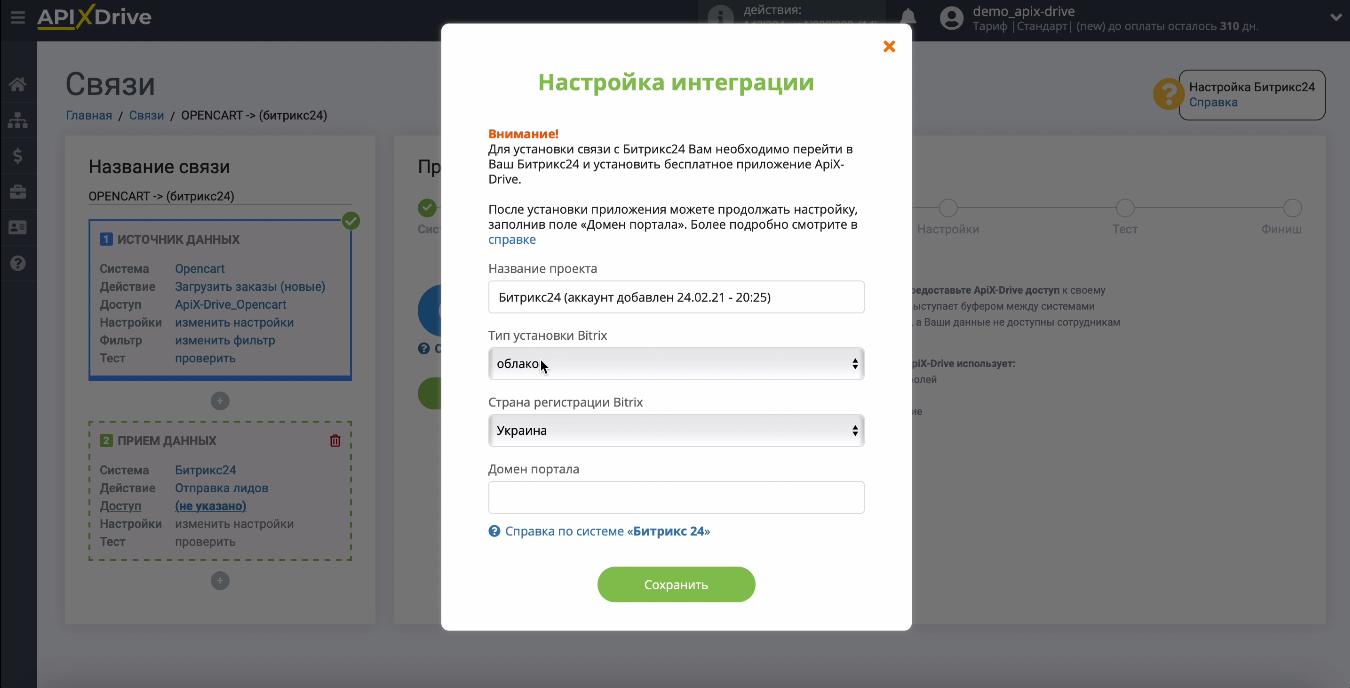The image size is (1350, 688).
Task: Open Справка по системе Битрикс 24 link
Action: 608,532
